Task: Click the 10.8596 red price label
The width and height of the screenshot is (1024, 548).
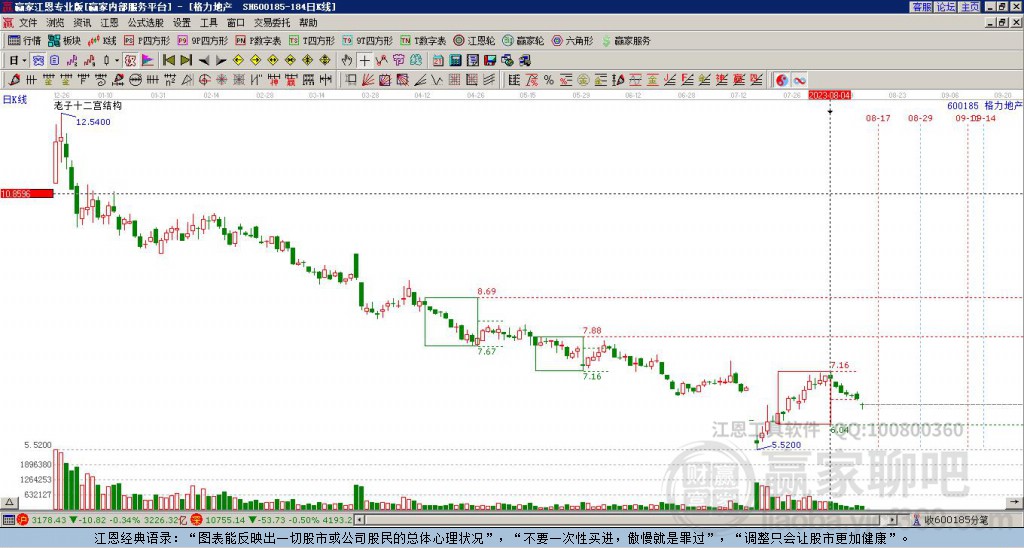Action: (x=27, y=193)
